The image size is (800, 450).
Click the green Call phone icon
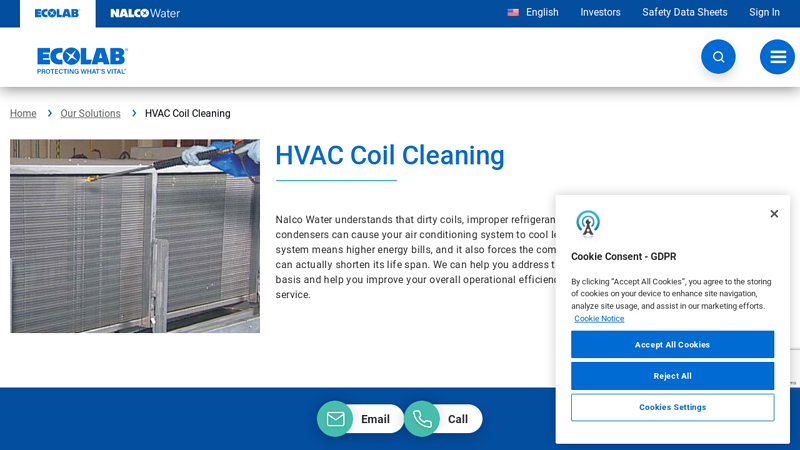[x=422, y=419]
